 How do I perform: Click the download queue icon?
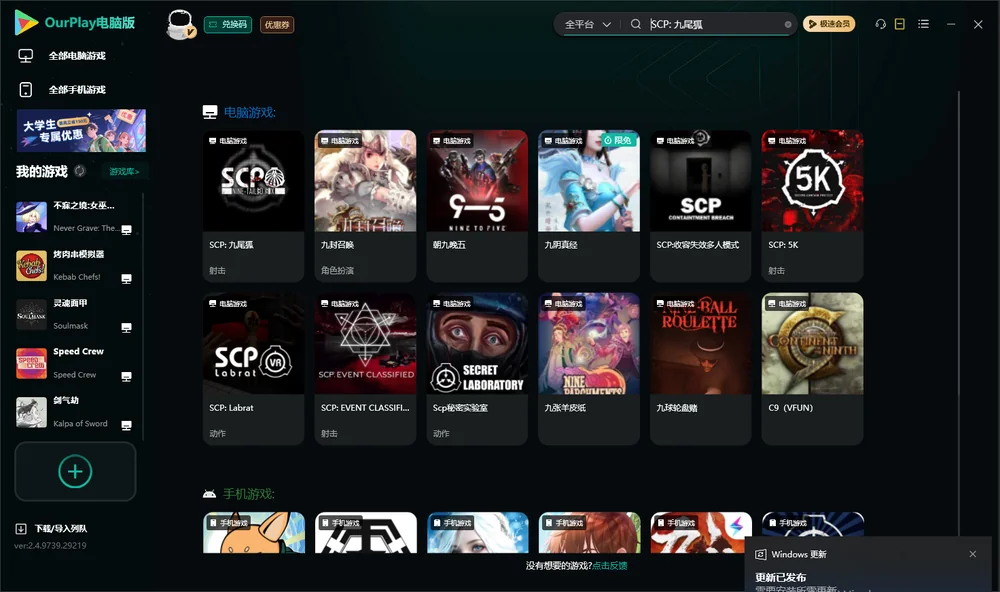tap(21, 529)
